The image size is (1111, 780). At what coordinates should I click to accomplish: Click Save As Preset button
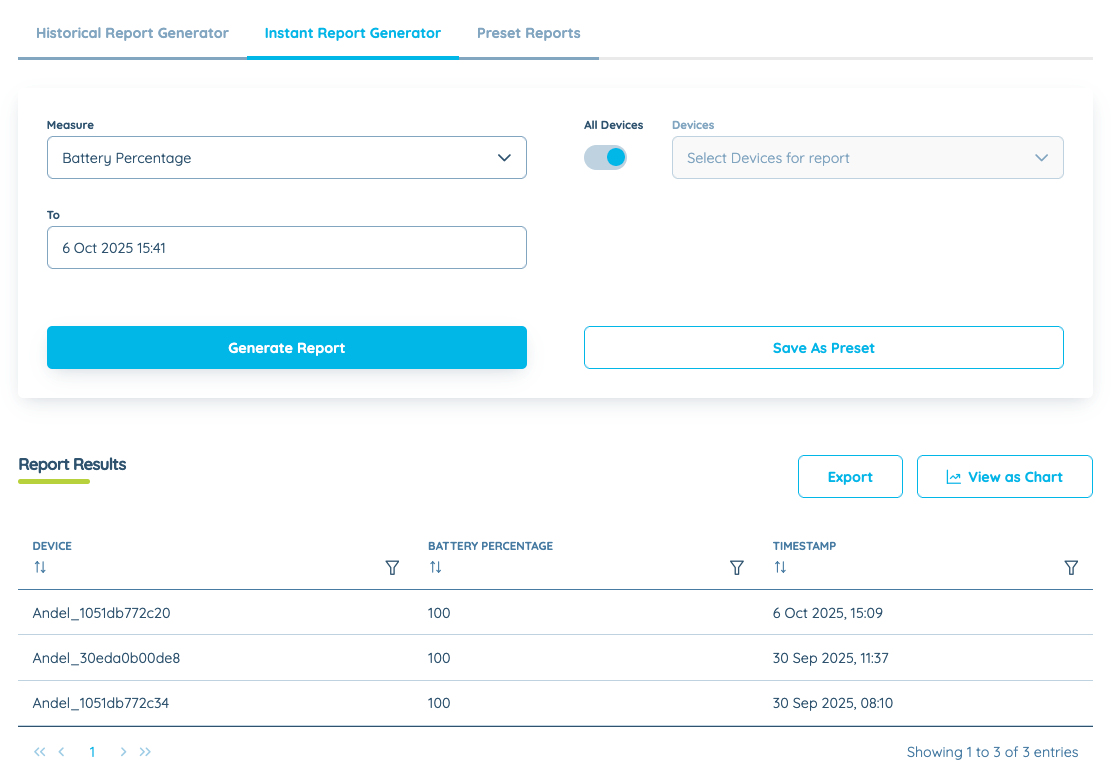823,347
